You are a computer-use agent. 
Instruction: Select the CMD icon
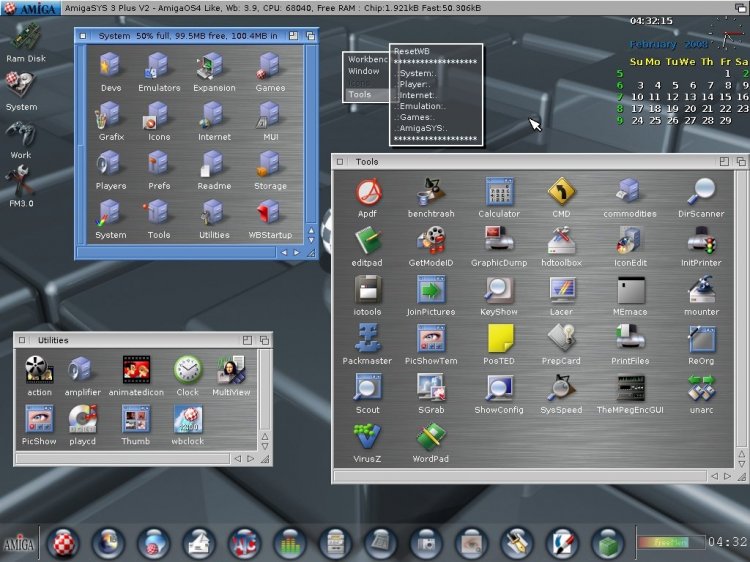561,192
